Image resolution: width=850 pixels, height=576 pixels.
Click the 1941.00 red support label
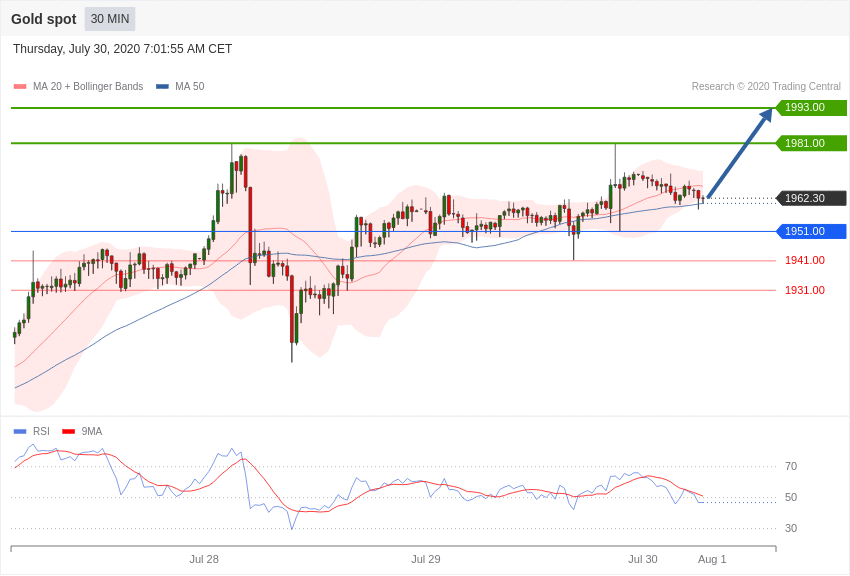[x=804, y=261]
